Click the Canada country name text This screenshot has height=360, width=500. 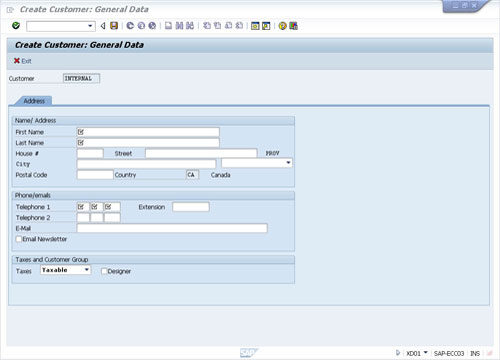click(x=220, y=175)
